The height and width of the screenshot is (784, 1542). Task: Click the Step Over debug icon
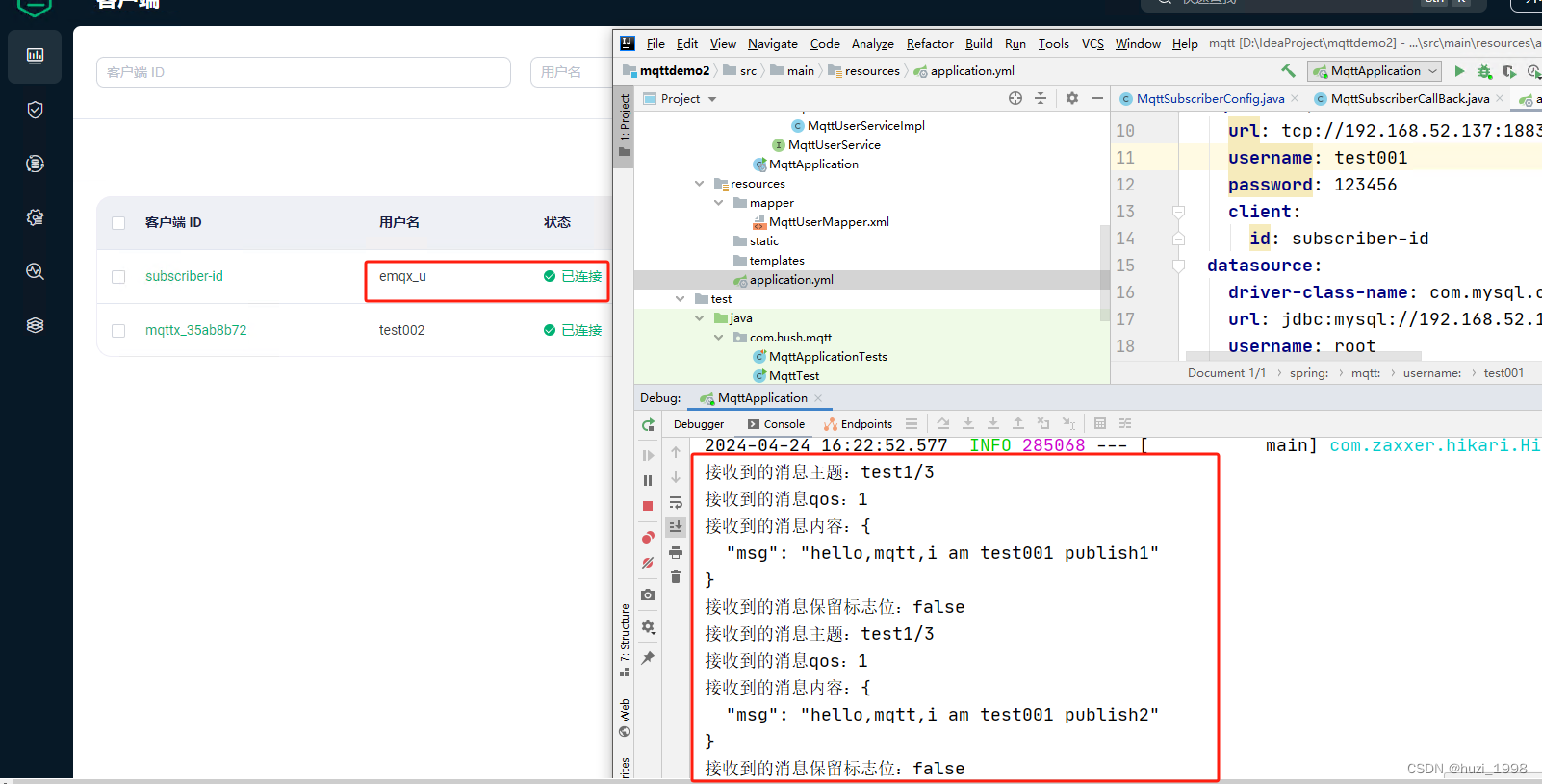point(943,423)
